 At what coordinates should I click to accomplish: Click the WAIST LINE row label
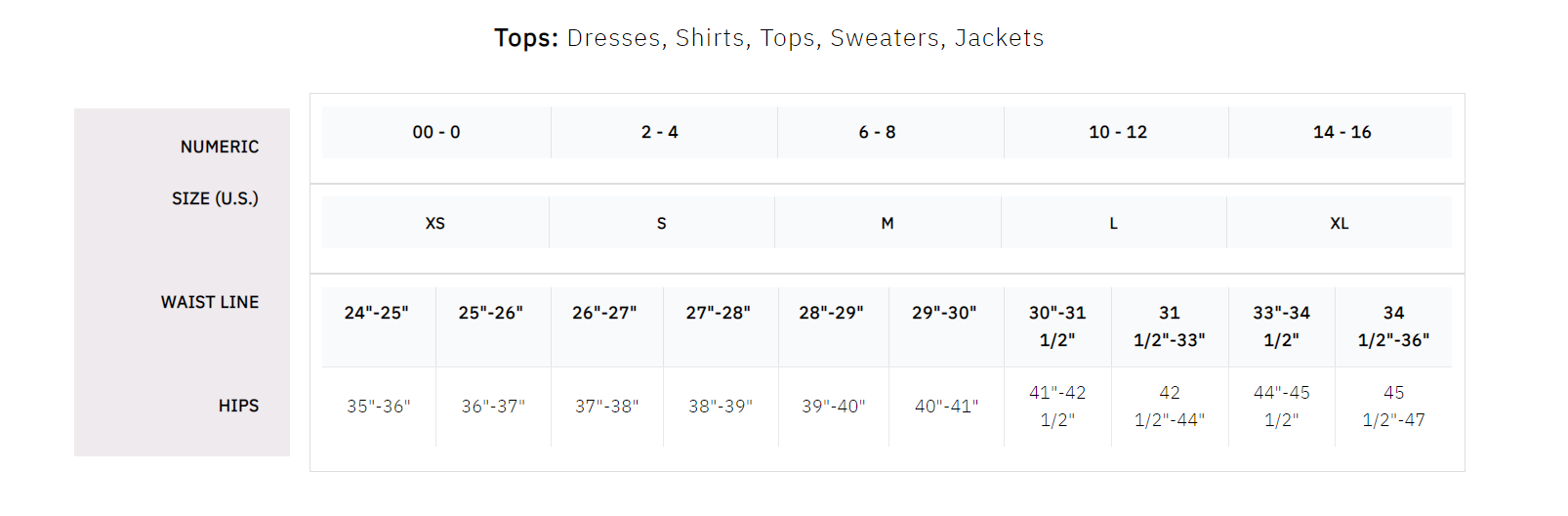tap(210, 302)
